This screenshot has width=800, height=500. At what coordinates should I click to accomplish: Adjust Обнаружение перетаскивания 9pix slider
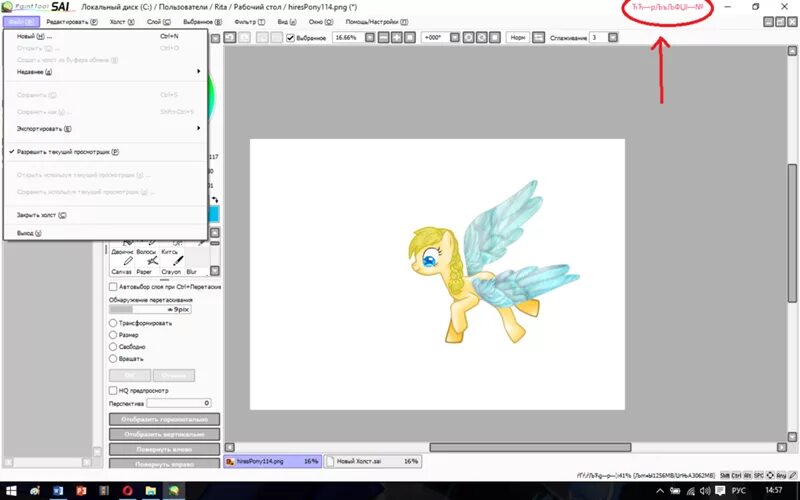click(150, 309)
